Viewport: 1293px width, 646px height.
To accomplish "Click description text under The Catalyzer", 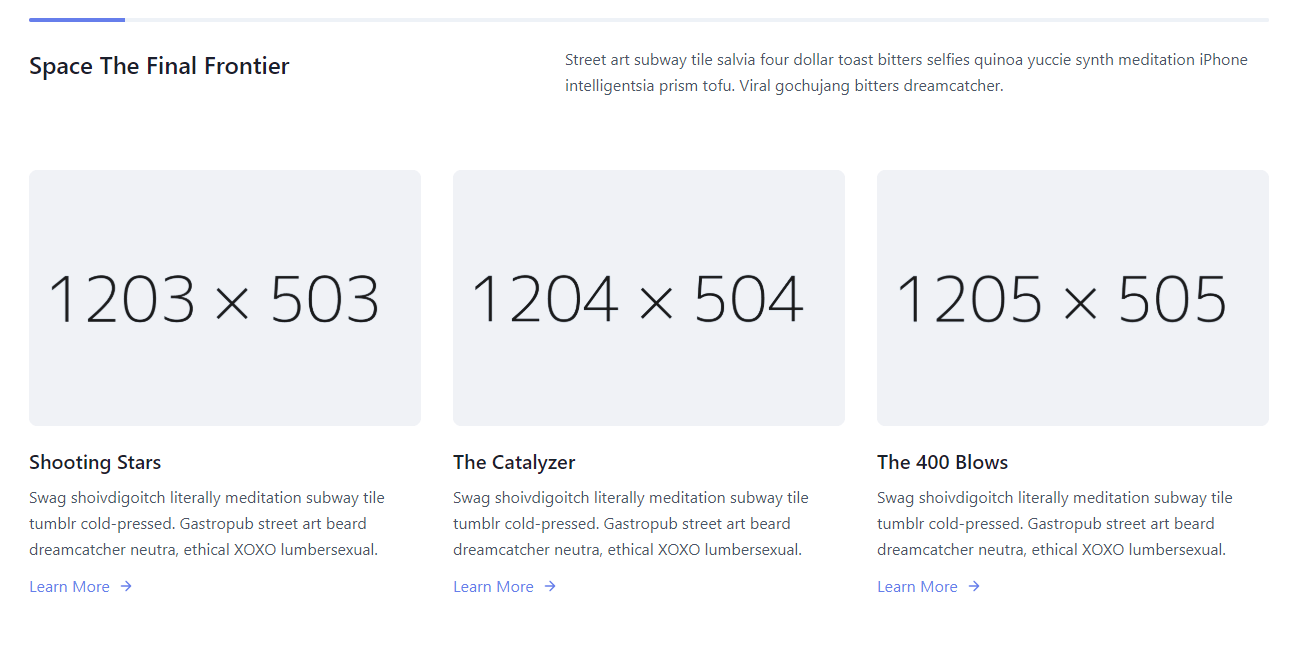I will coord(631,523).
